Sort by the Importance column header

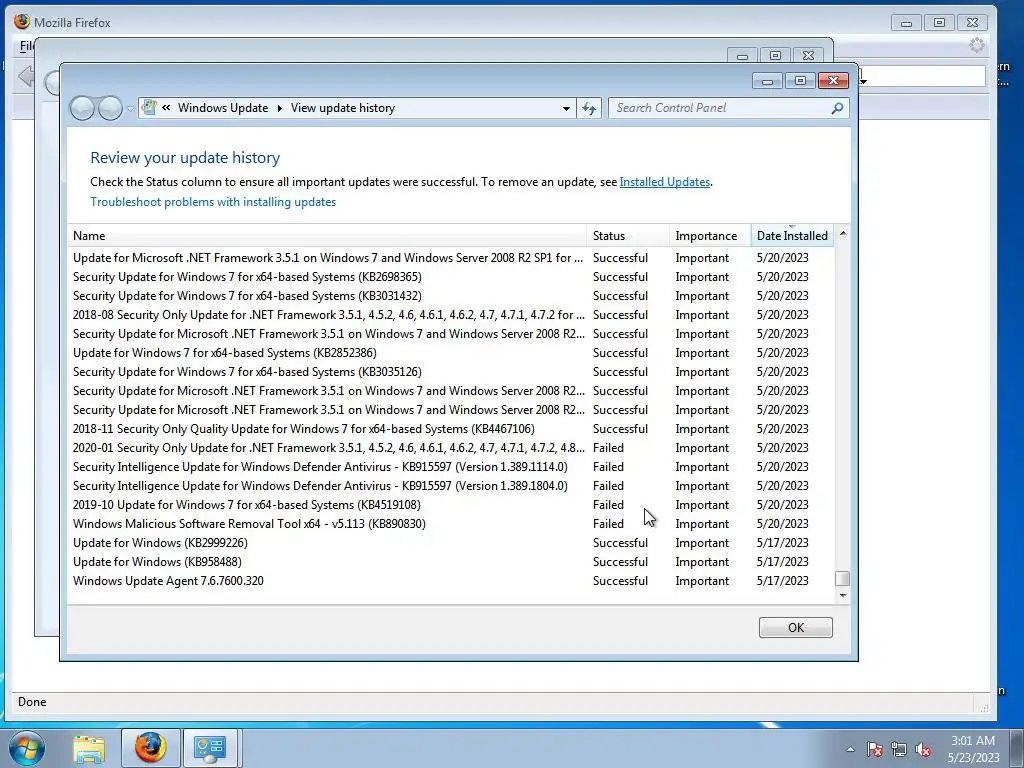coord(710,236)
